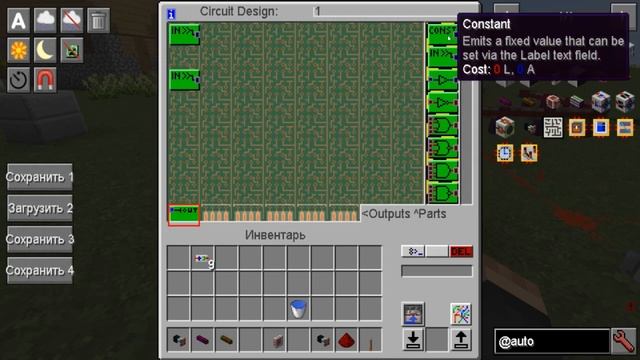
Task: Click the blue-screen framed item
Action: click(601, 127)
